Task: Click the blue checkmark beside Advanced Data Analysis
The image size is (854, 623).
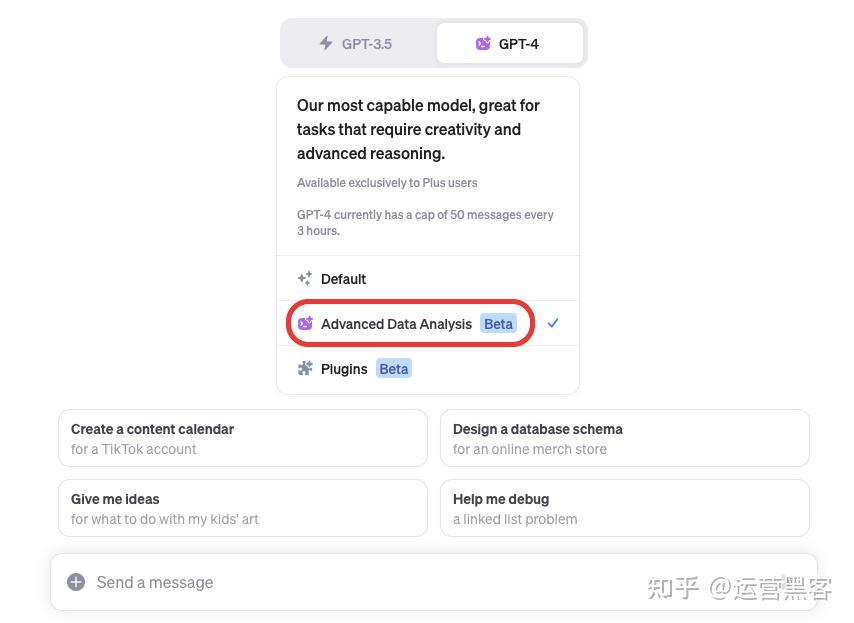Action: pyautogui.click(x=553, y=323)
